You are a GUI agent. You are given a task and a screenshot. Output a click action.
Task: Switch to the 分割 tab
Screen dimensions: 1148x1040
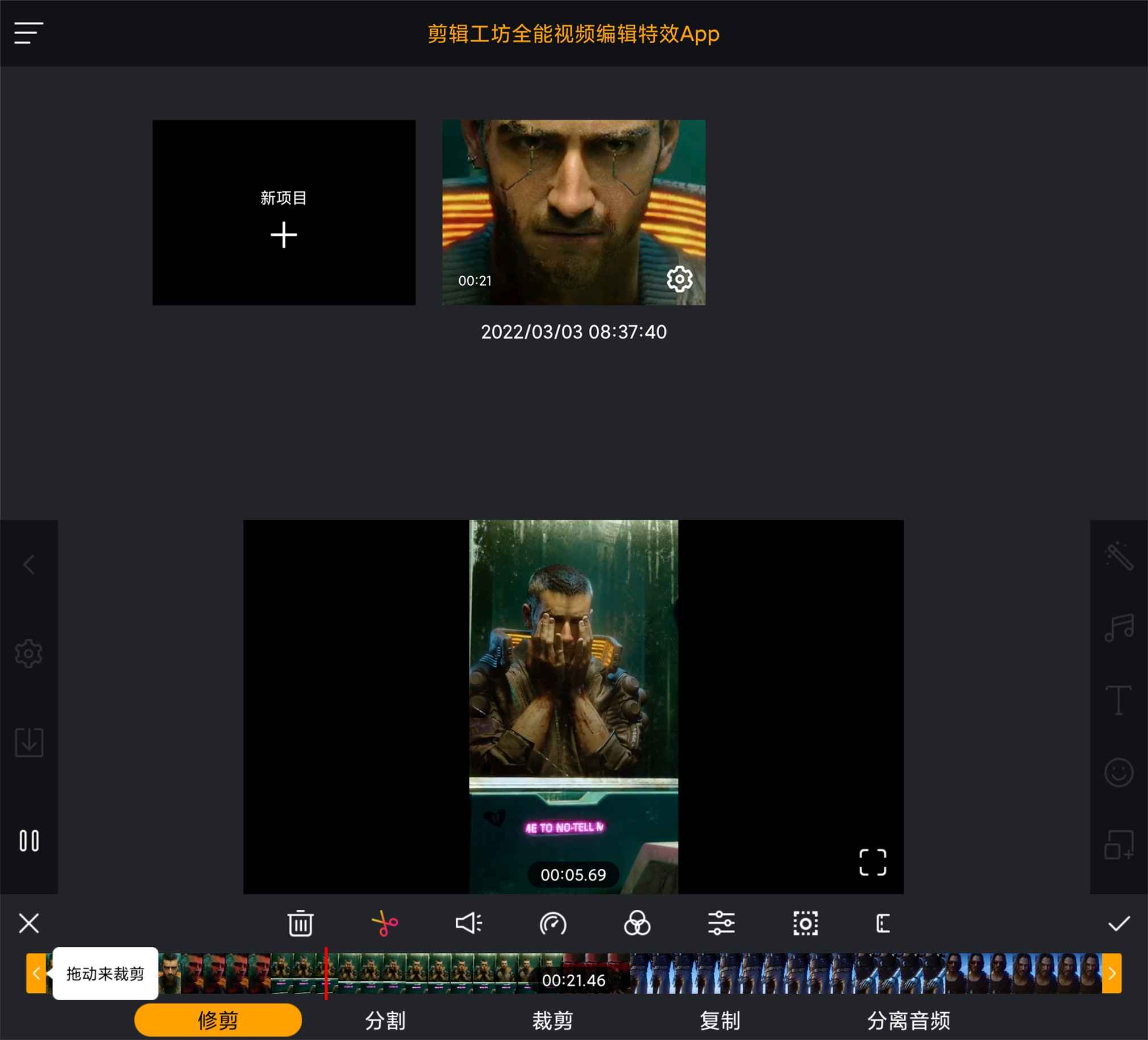coord(385,1021)
